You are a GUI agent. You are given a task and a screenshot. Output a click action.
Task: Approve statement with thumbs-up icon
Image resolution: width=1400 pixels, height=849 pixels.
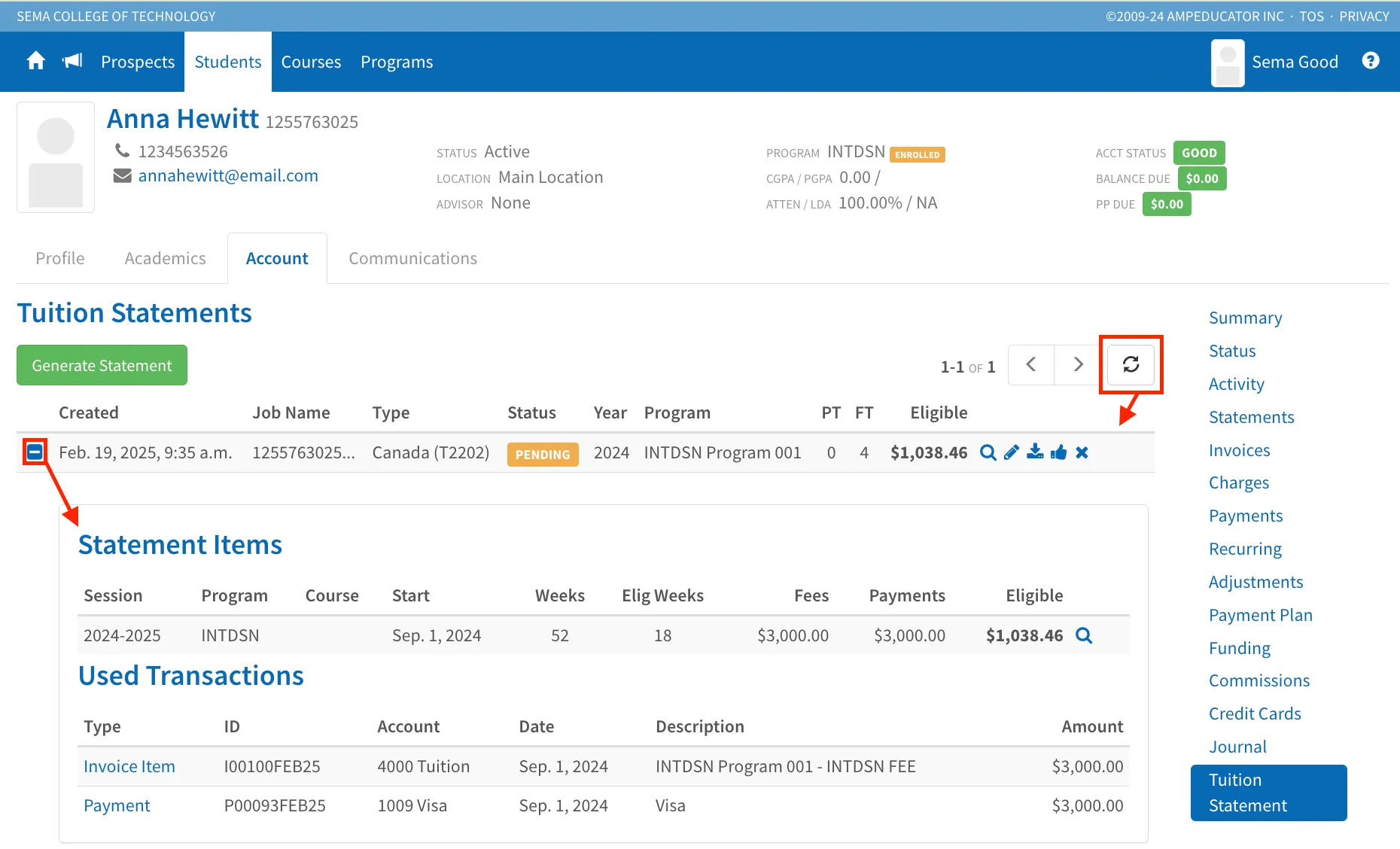(1058, 452)
